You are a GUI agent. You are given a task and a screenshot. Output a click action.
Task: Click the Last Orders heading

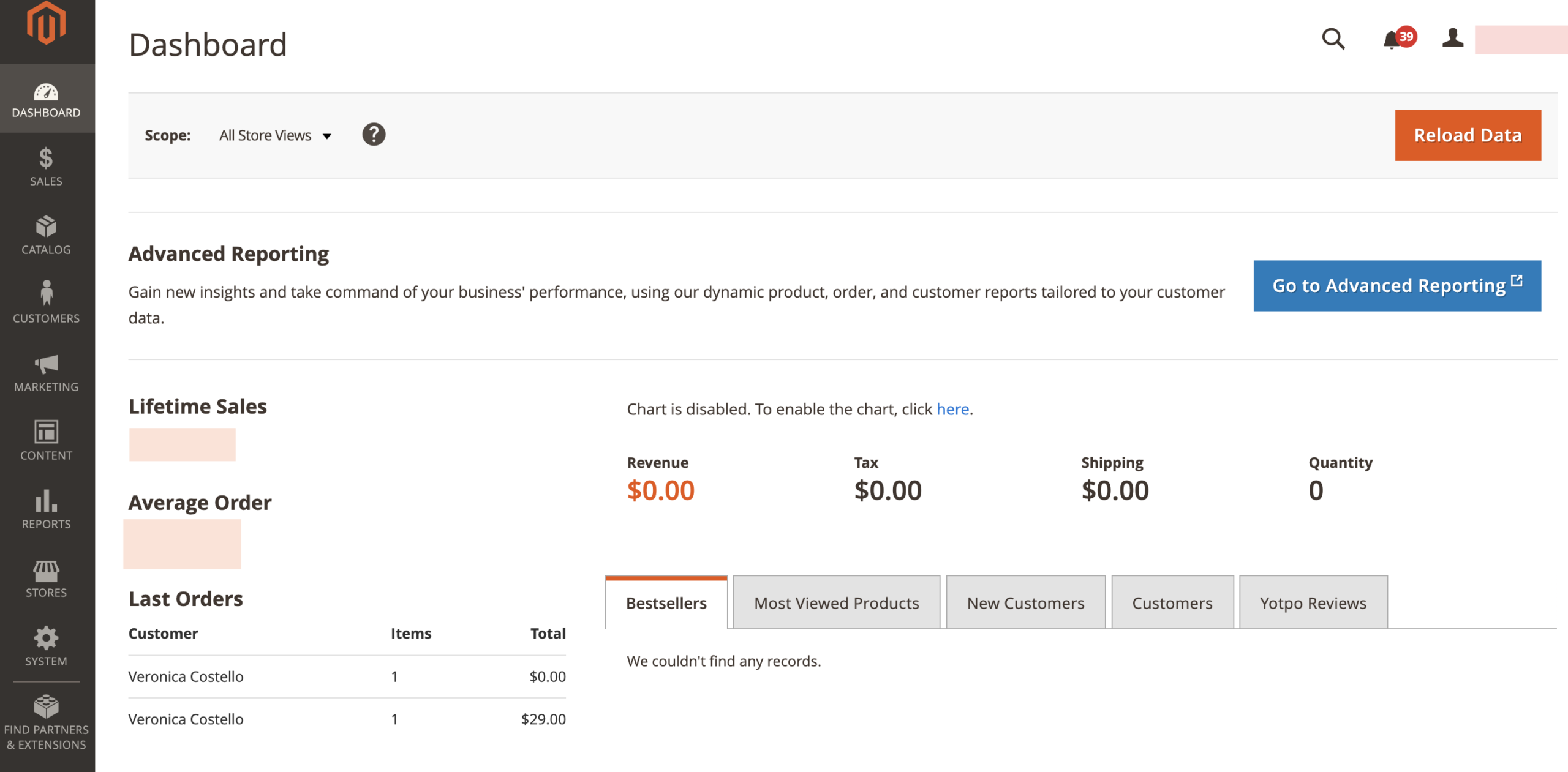pyautogui.click(x=186, y=599)
